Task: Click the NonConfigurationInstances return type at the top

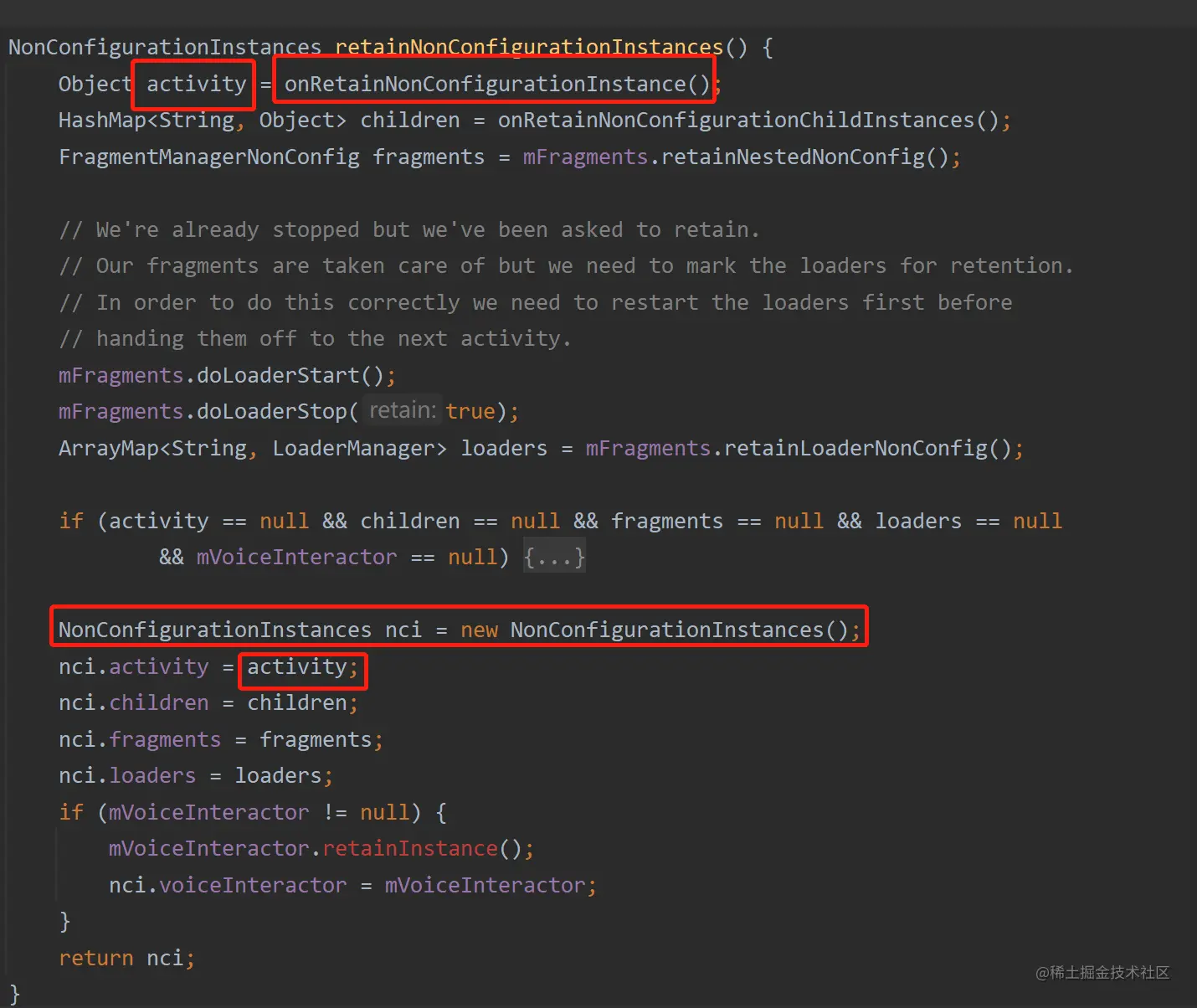Action: click(x=165, y=47)
